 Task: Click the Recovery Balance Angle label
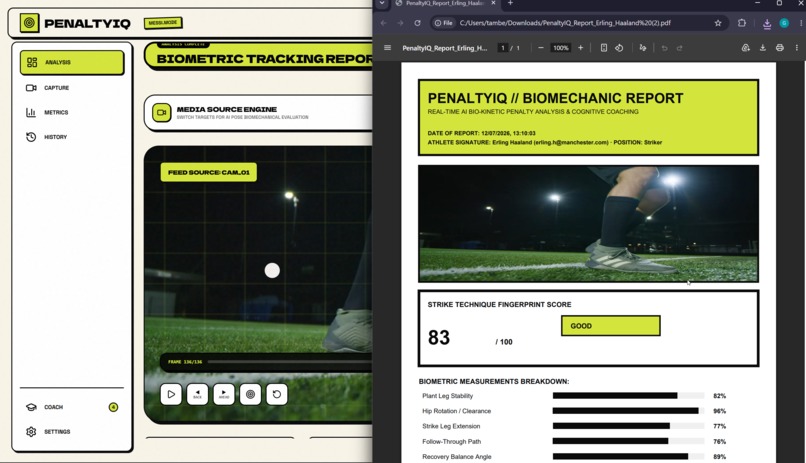[x=456, y=456]
